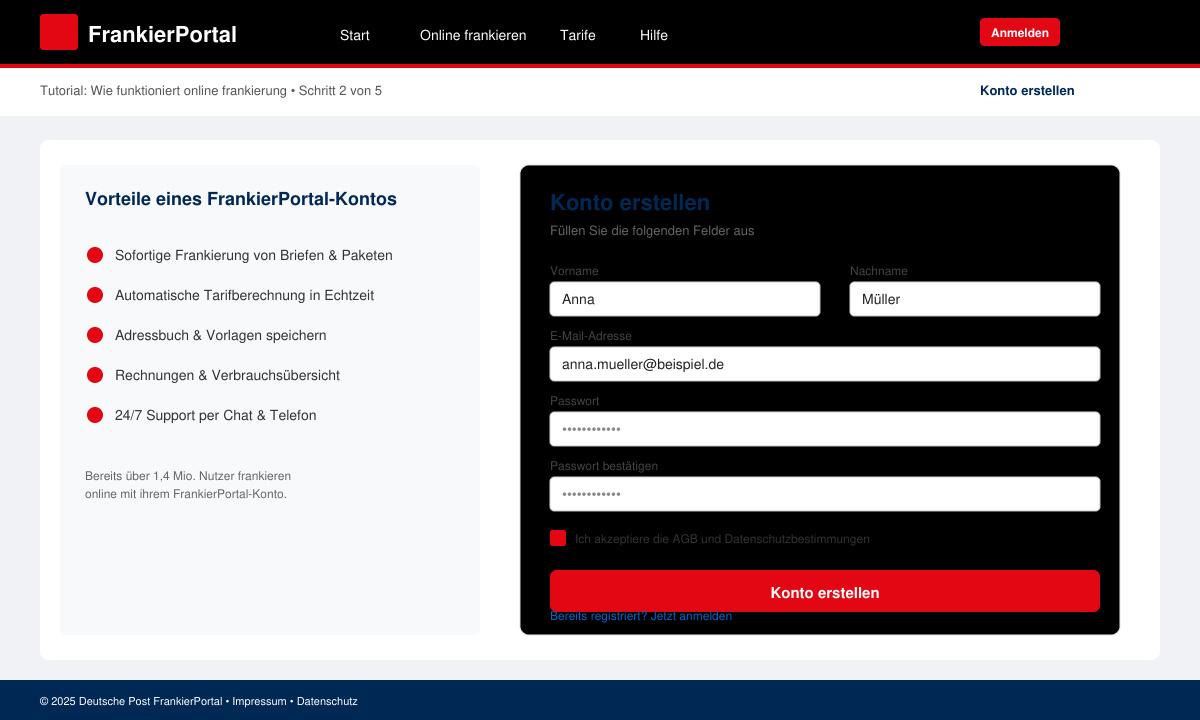Click red bullet beside 24/7 Support
Image resolution: width=1200 pixels, height=720 pixels.
(x=95, y=415)
